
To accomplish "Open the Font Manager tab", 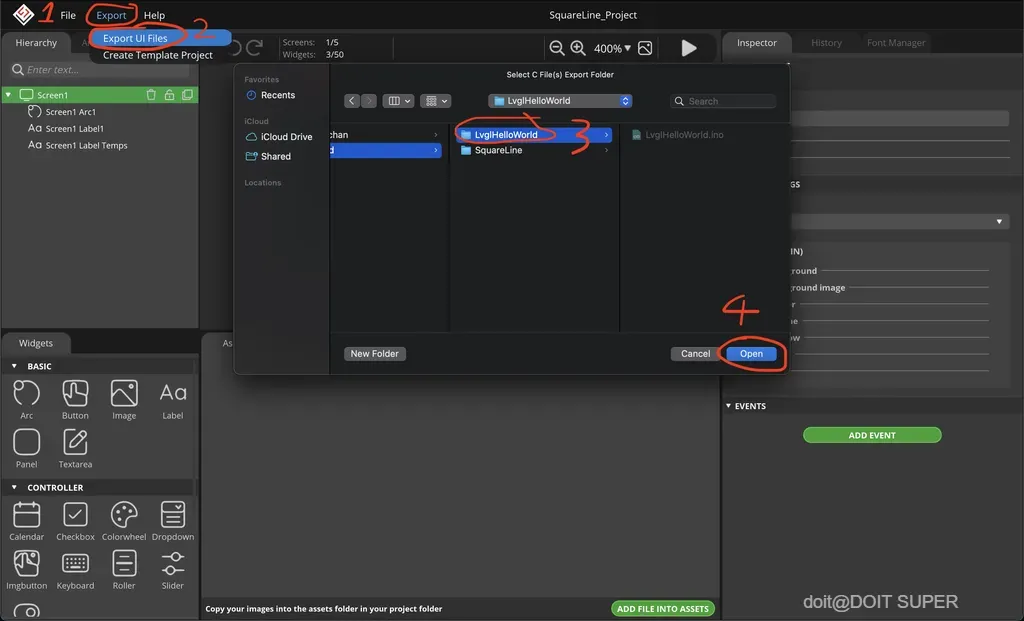I will 896,42.
